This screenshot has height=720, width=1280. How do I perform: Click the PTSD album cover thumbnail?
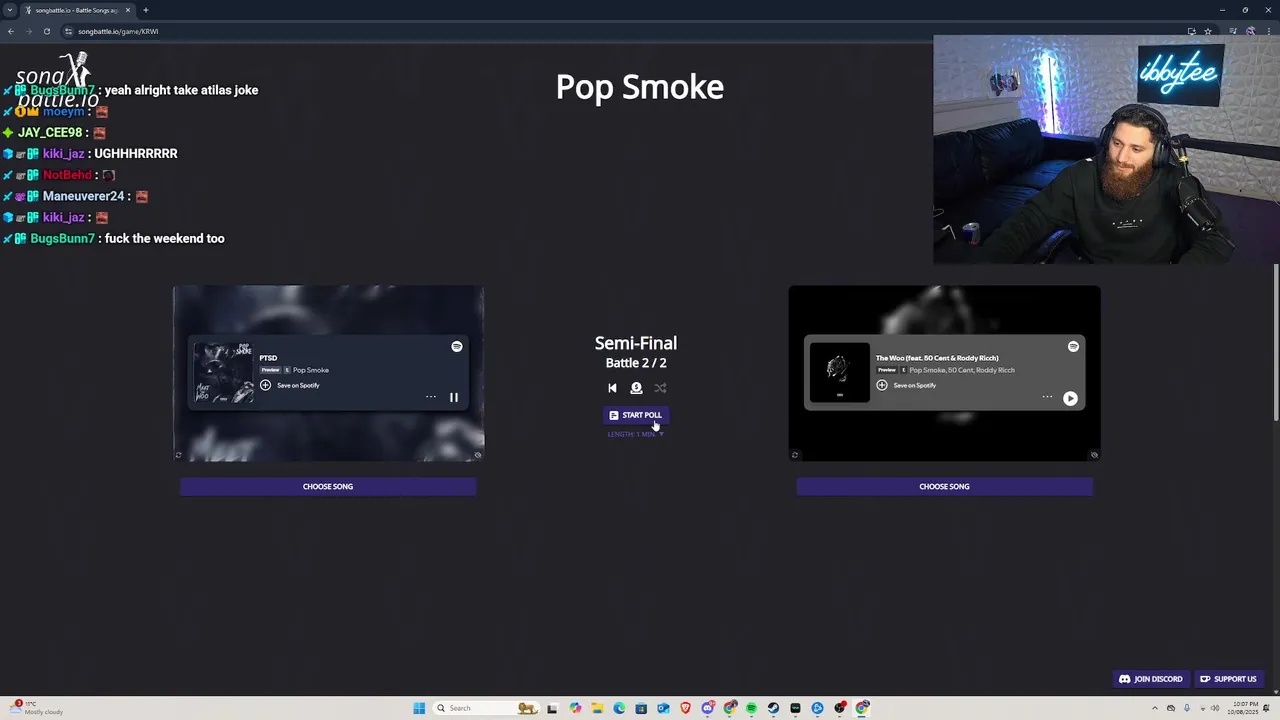point(224,372)
